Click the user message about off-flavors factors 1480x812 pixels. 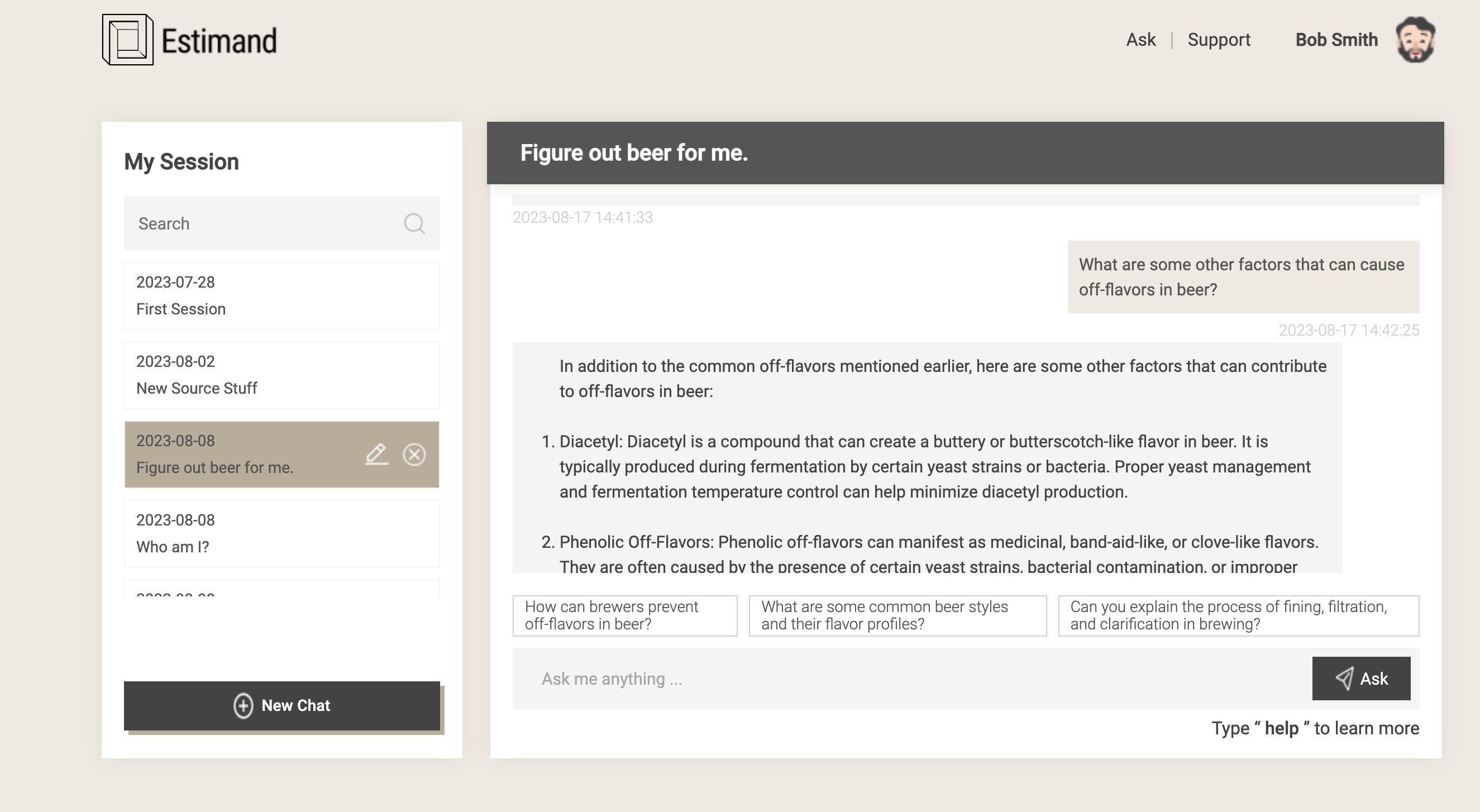pos(1243,277)
